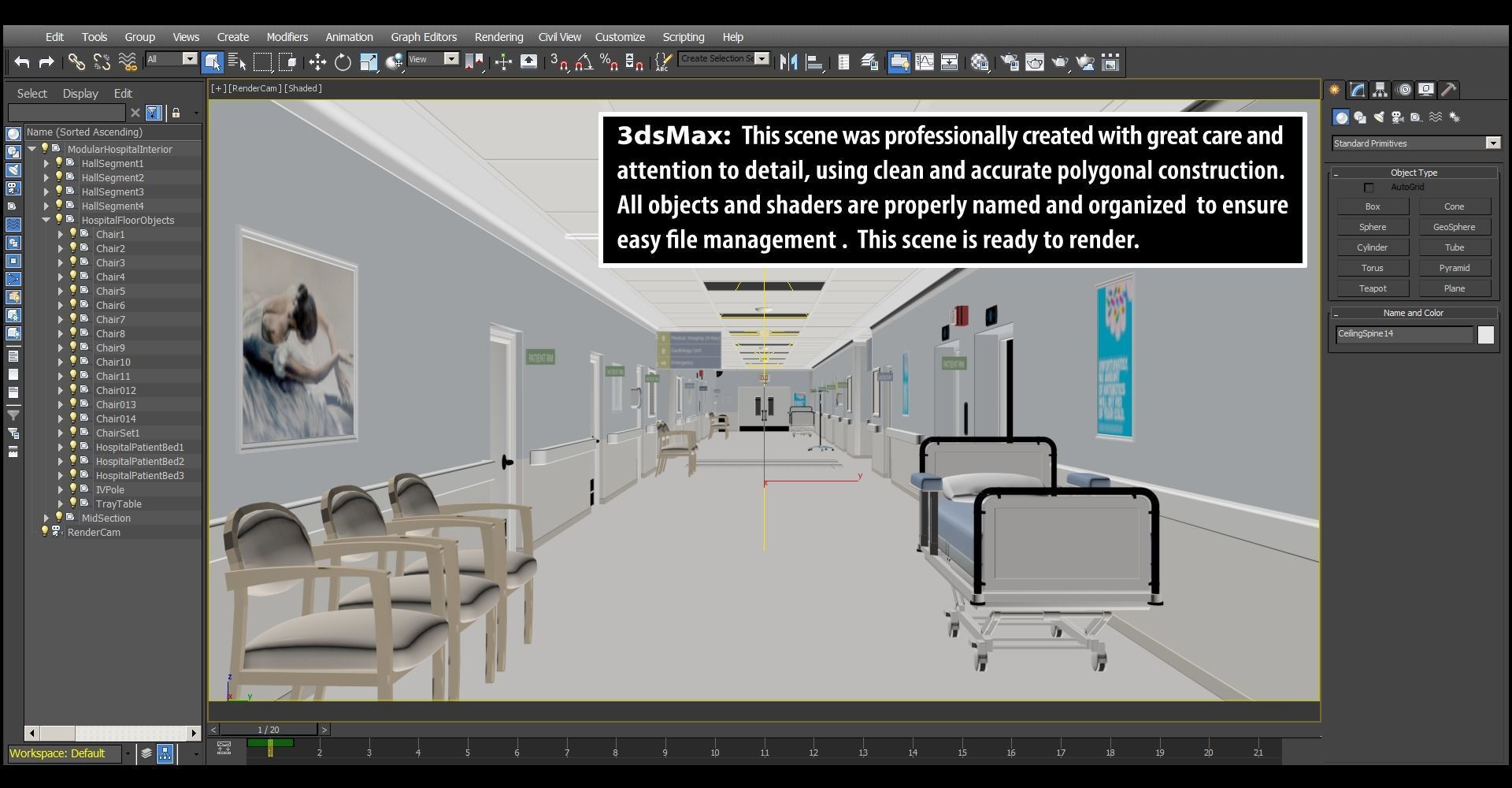Screen dimensions: 1512x788
Task: Click the object name field CeilingSpine14
Action: click(1404, 334)
